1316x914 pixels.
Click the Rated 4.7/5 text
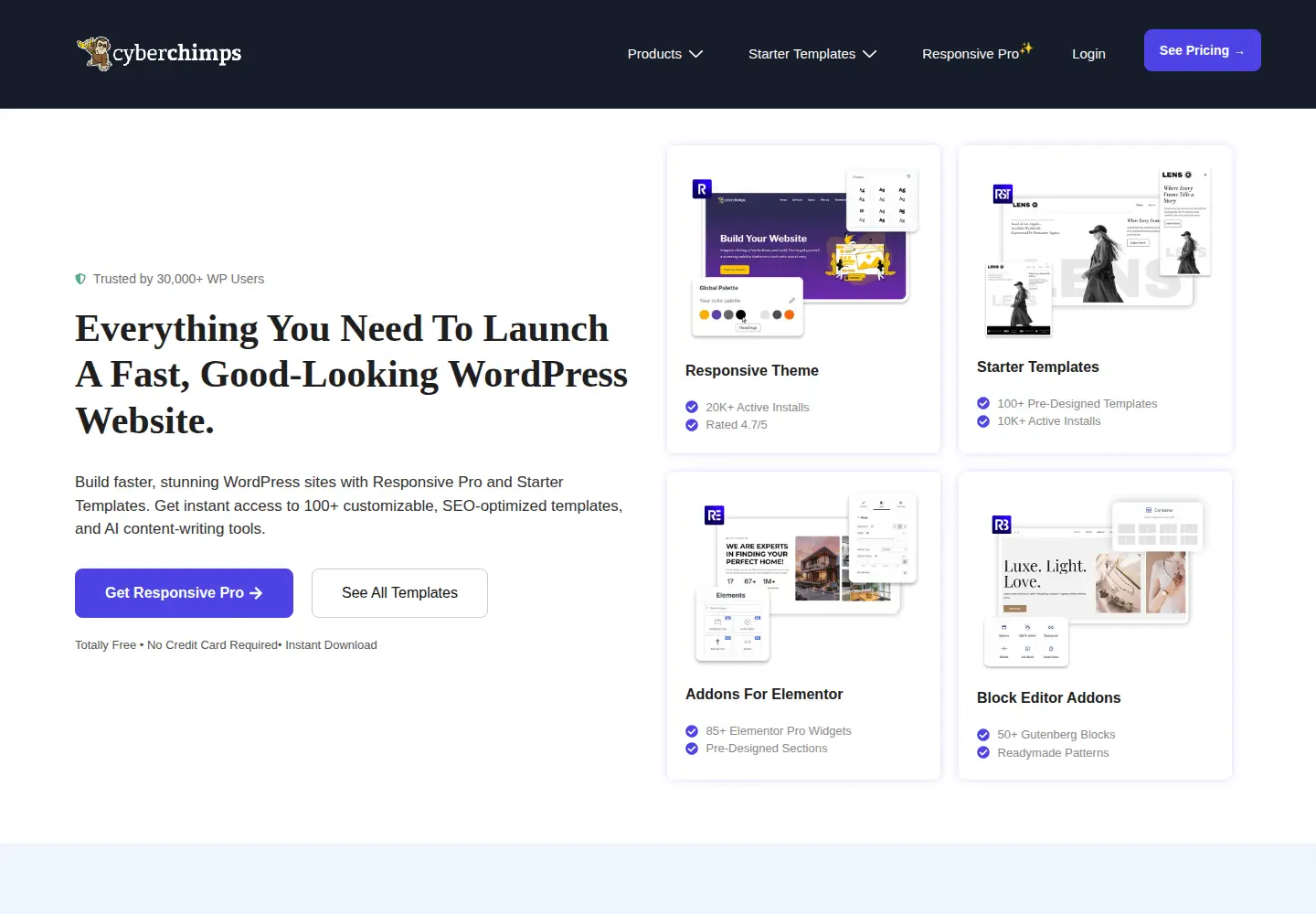pos(737,425)
